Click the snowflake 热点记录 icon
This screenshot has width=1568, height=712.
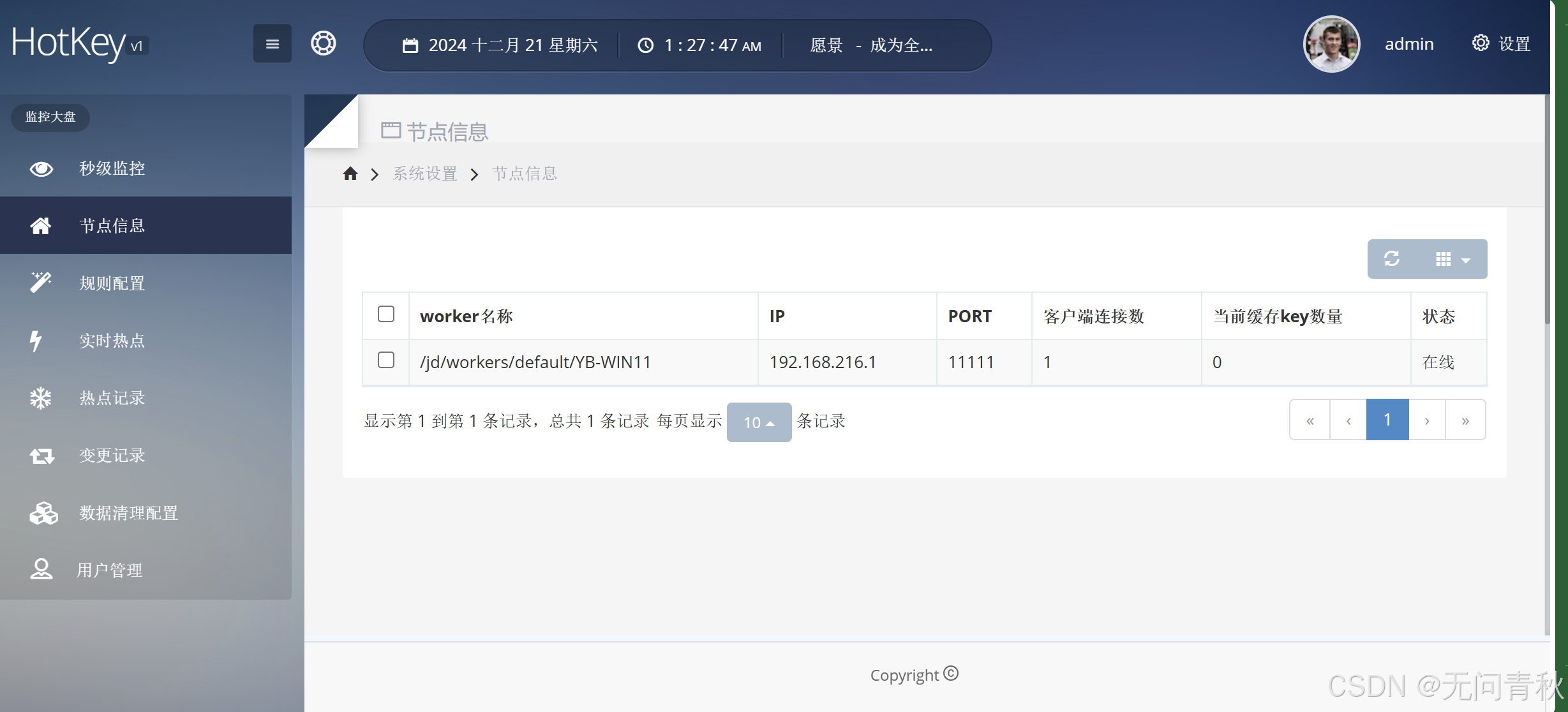(41, 398)
